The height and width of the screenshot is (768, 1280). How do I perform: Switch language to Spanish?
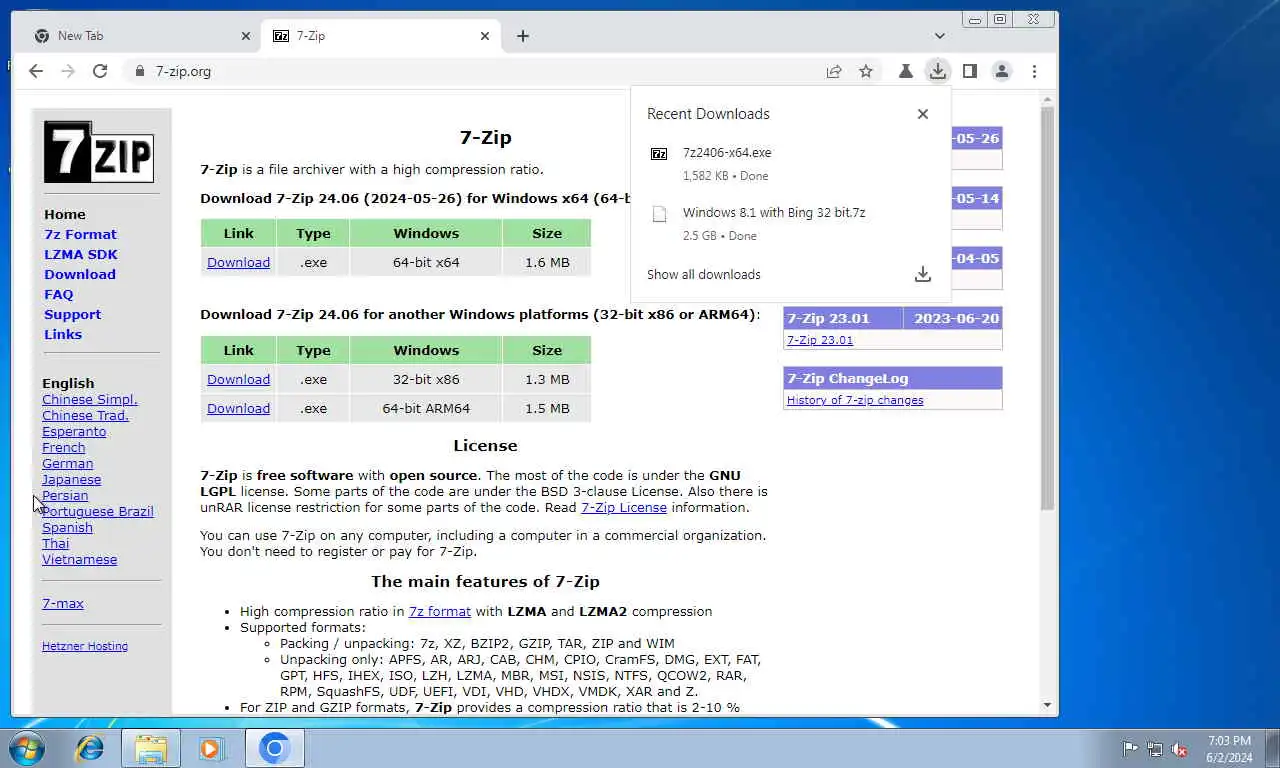[67, 528]
